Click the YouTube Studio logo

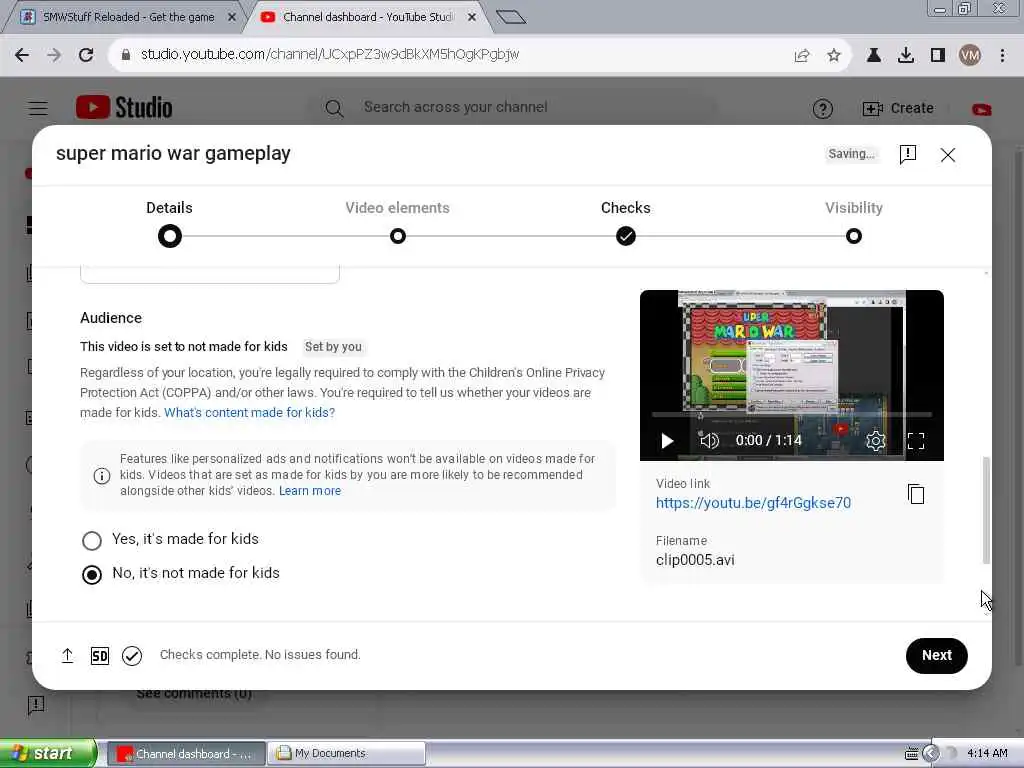pyautogui.click(x=124, y=108)
